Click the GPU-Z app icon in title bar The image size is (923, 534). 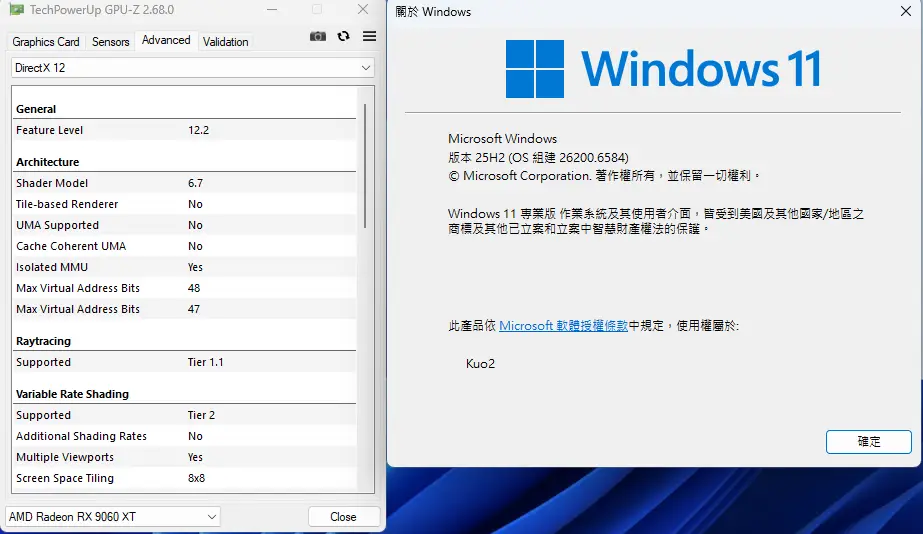point(16,10)
